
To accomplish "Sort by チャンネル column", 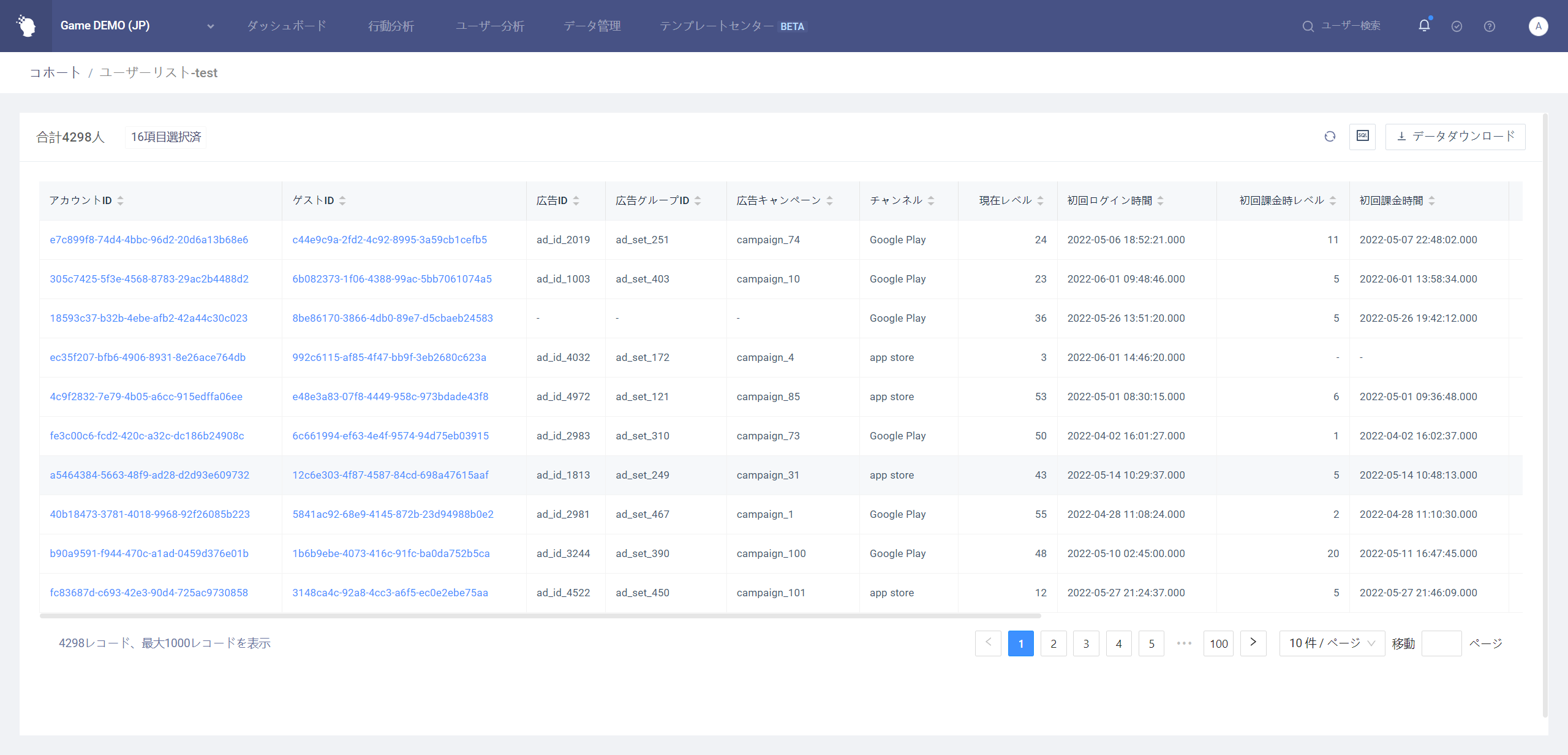I will coord(931,200).
